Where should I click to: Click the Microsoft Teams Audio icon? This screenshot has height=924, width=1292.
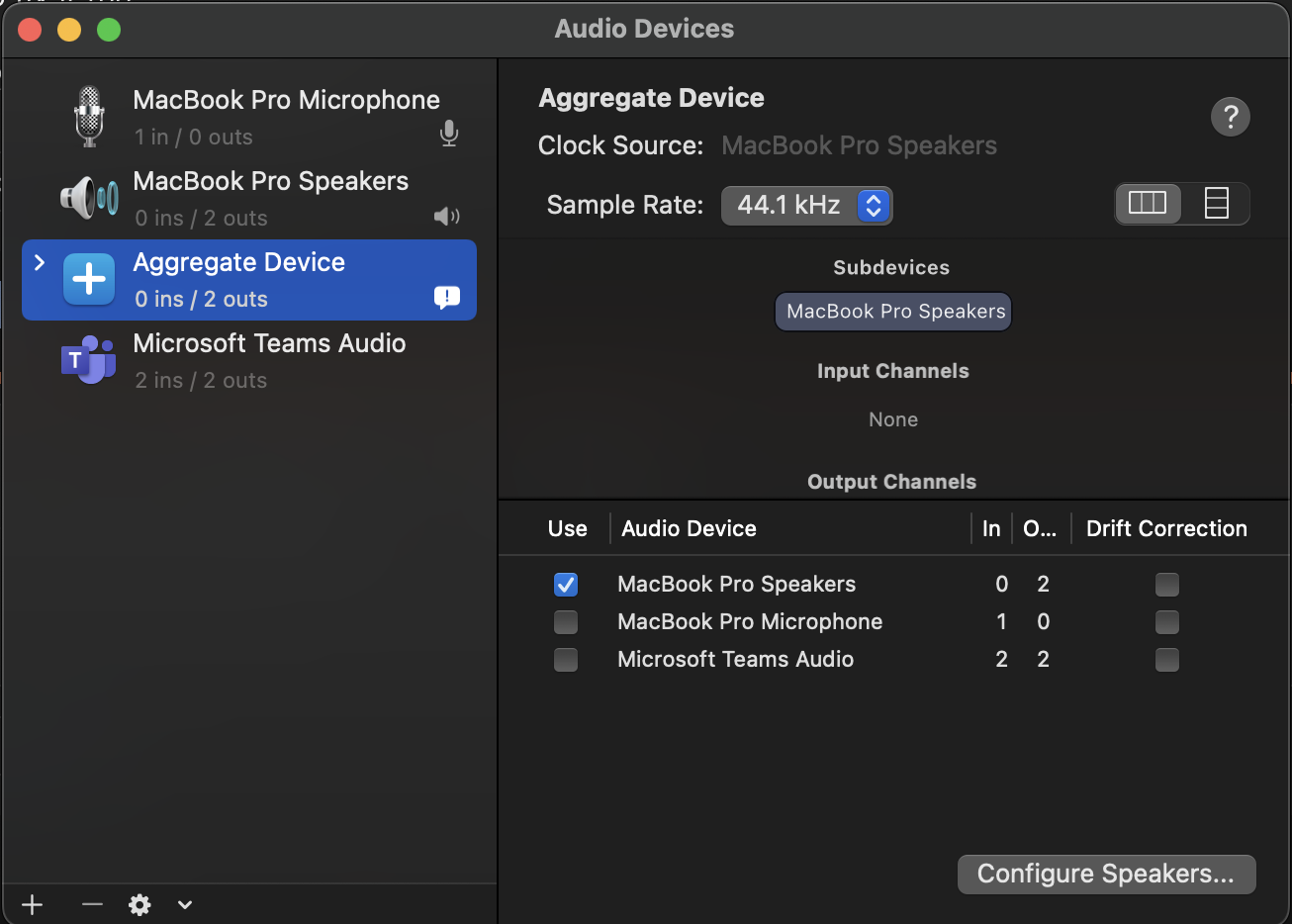89,360
